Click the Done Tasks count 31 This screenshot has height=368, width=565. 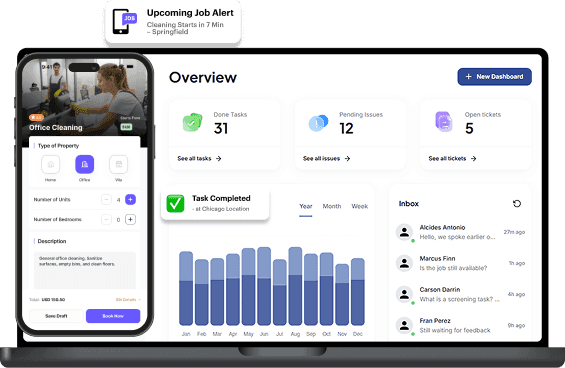[x=221, y=128]
